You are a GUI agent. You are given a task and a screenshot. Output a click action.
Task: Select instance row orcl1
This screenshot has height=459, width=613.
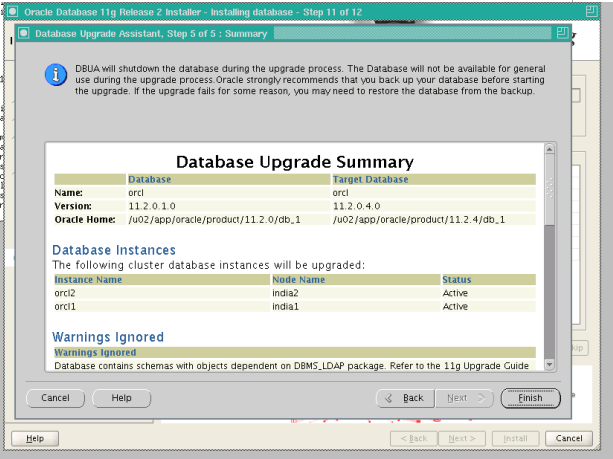tap(295, 306)
